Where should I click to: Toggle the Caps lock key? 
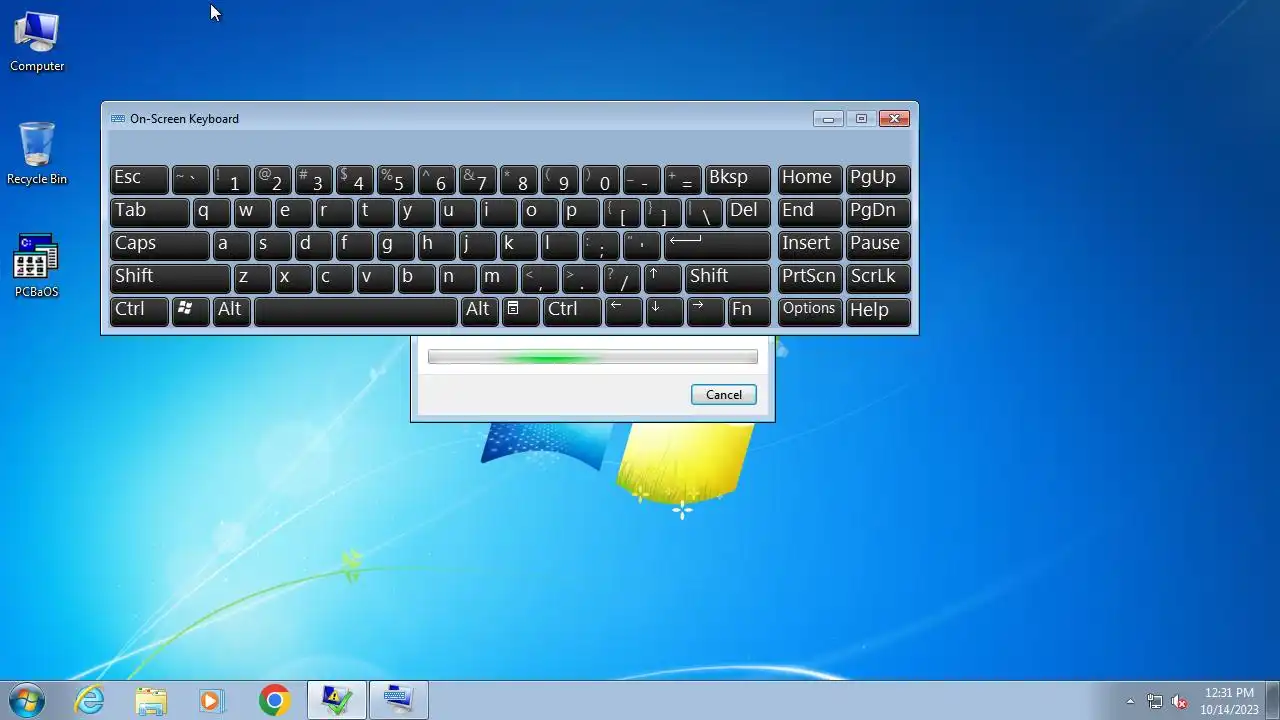click(x=159, y=244)
